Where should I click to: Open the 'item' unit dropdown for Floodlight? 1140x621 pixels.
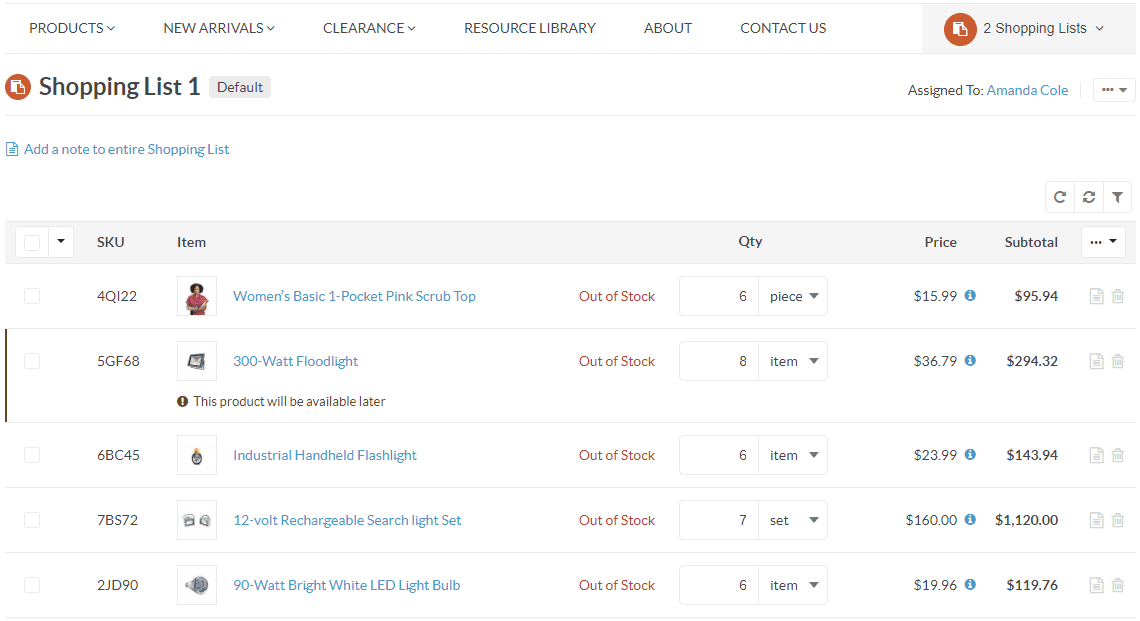pos(793,361)
